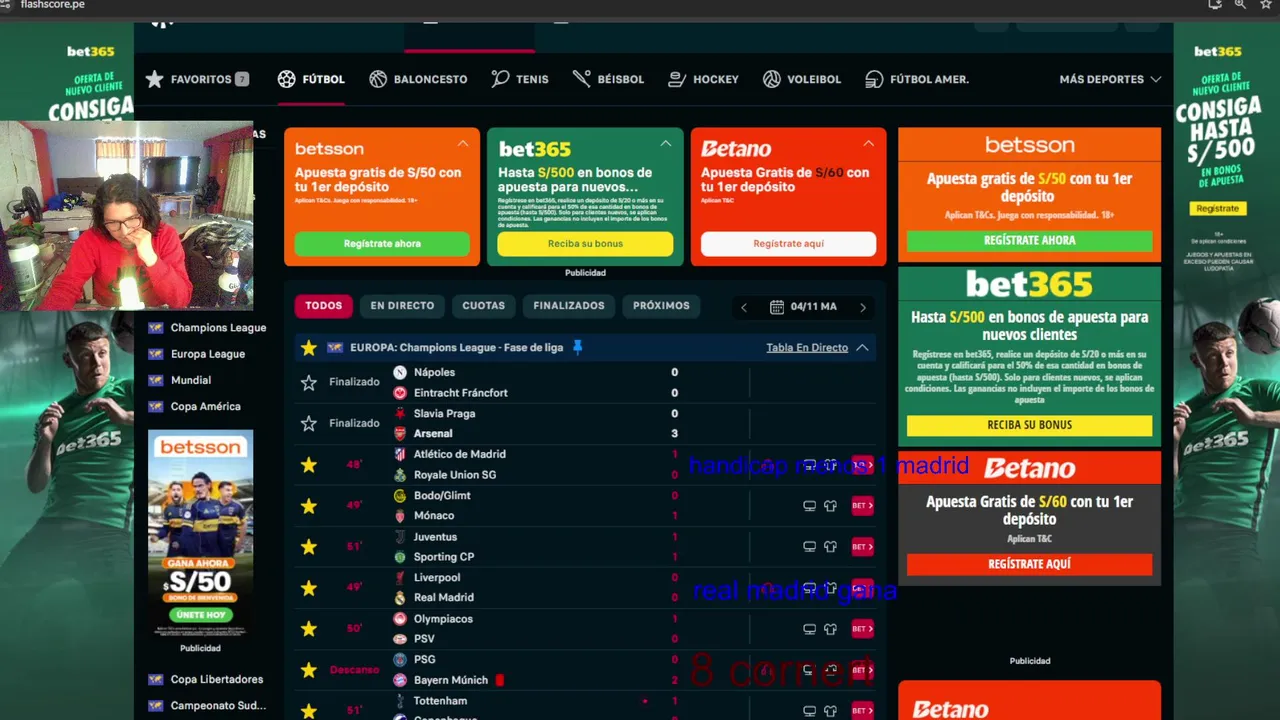1280x720 pixels.
Task: Open BET odds icon for Olympiacos match
Action: tap(862, 629)
